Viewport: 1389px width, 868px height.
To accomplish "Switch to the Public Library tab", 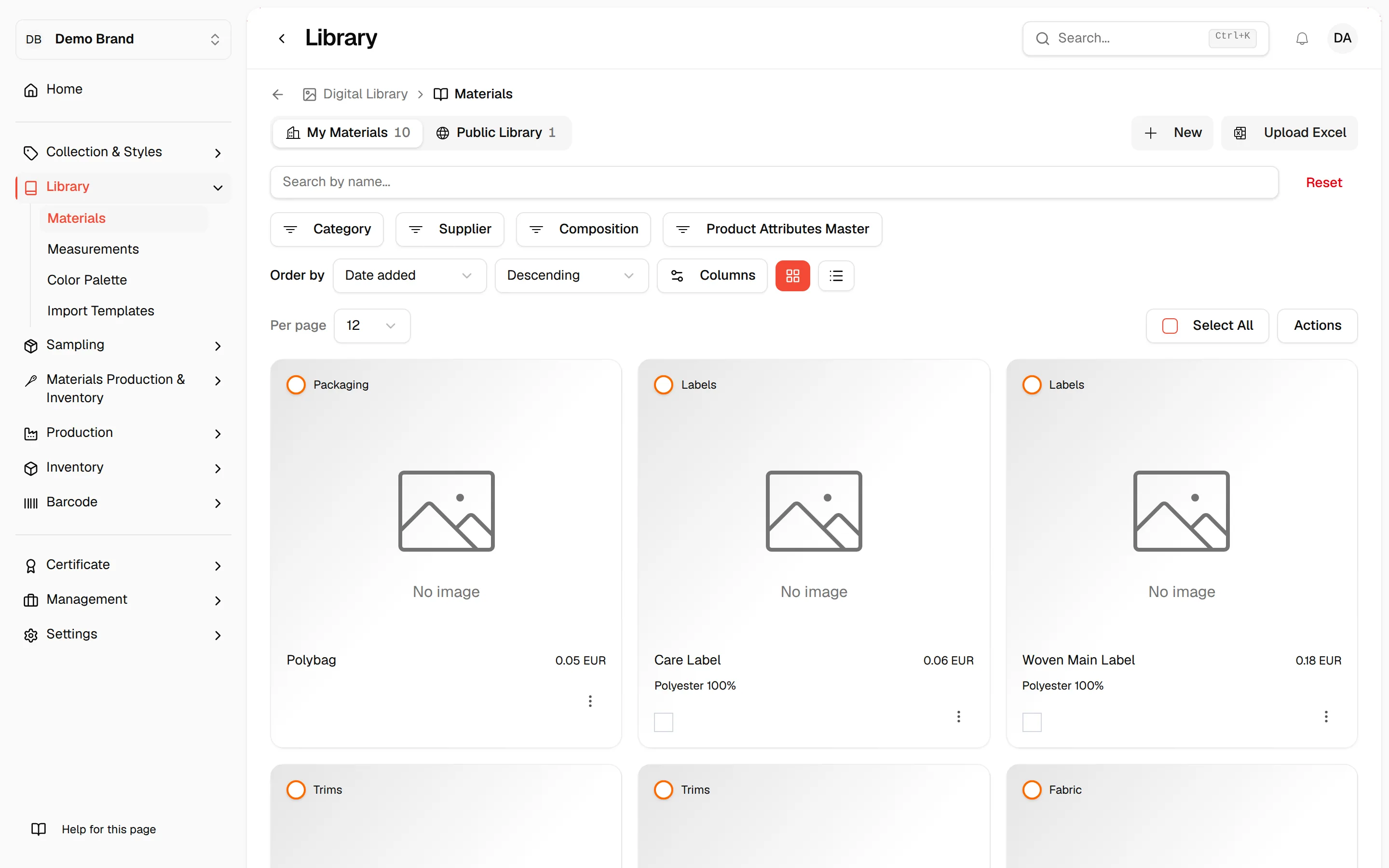I will click(x=496, y=133).
